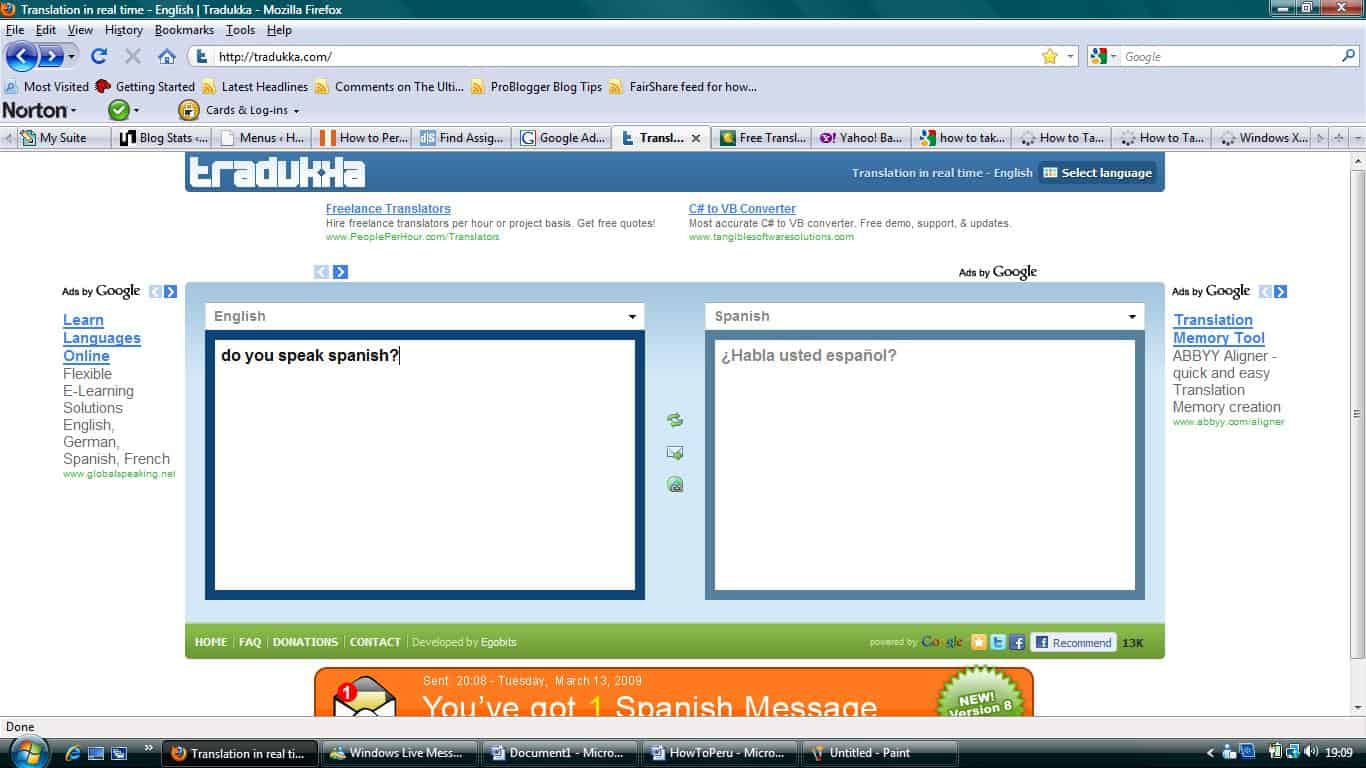Switch to the Google Ad... tab
Screen dimensions: 1366x768
coord(562,138)
